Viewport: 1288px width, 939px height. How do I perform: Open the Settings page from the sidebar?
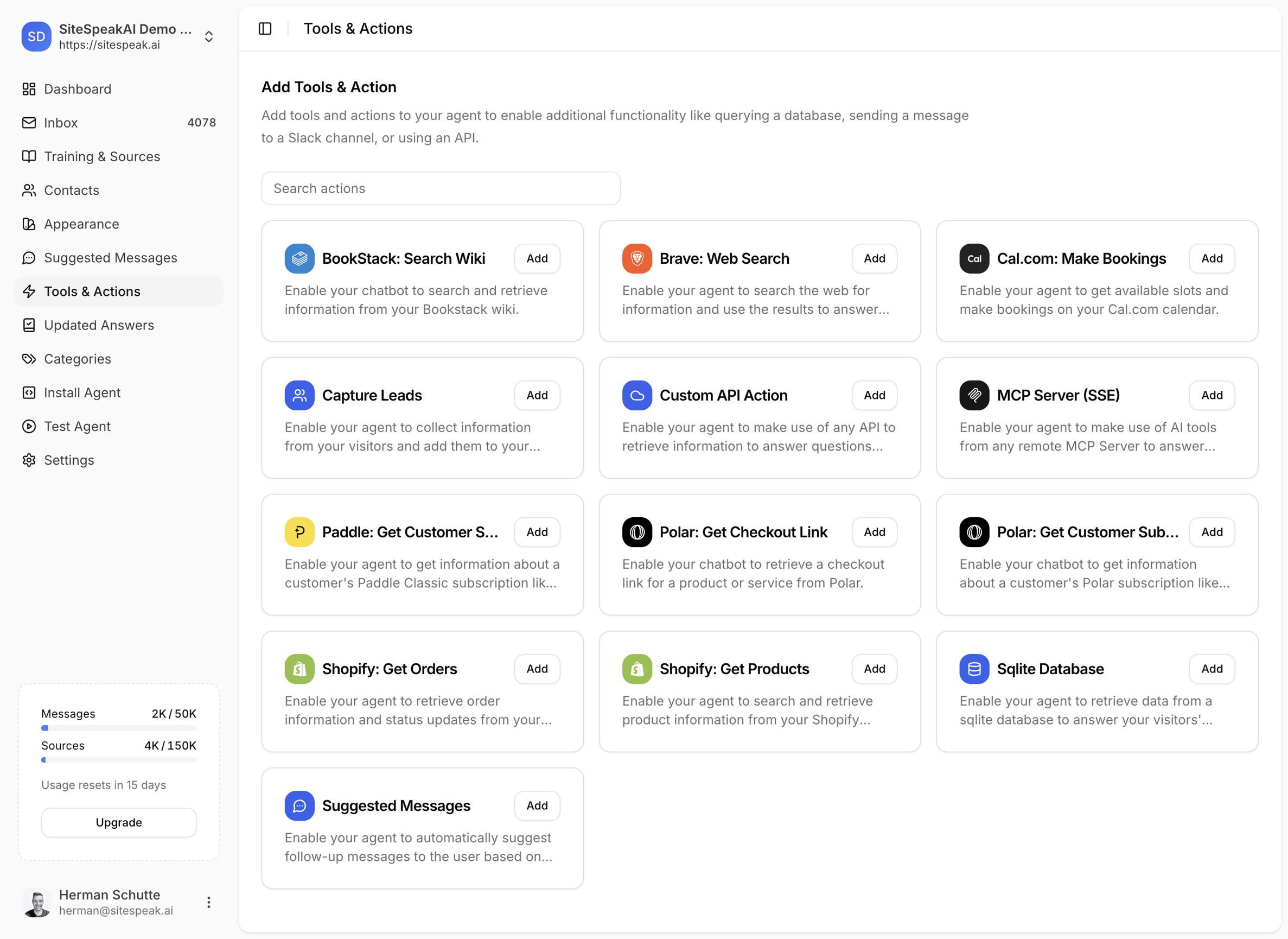[x=69, y=460]
